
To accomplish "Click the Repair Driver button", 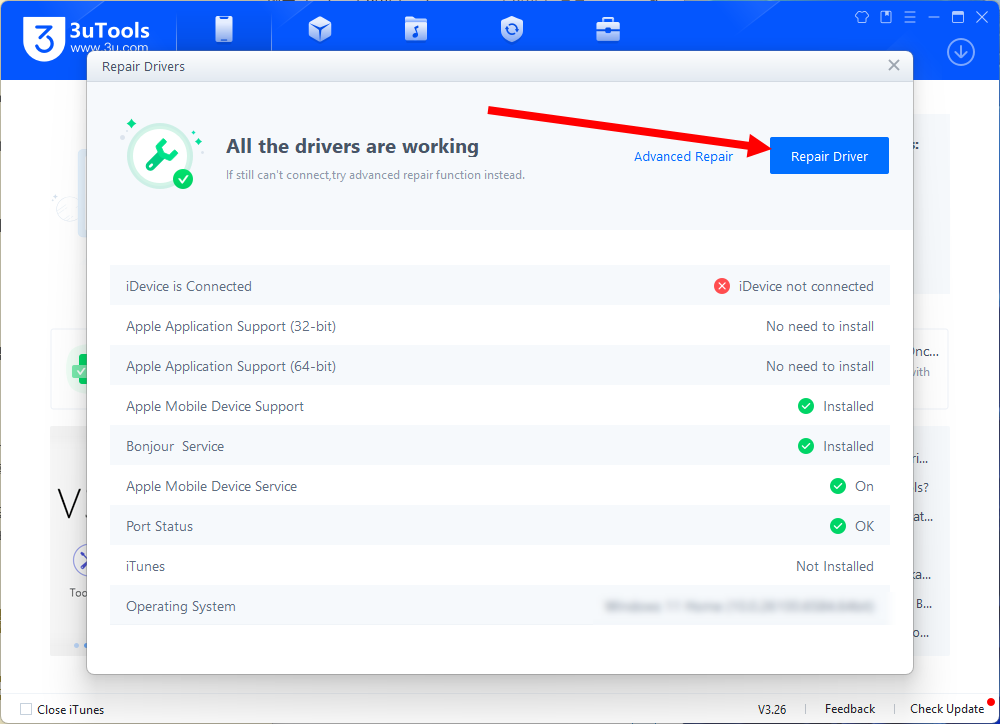I will coord(829,156).
